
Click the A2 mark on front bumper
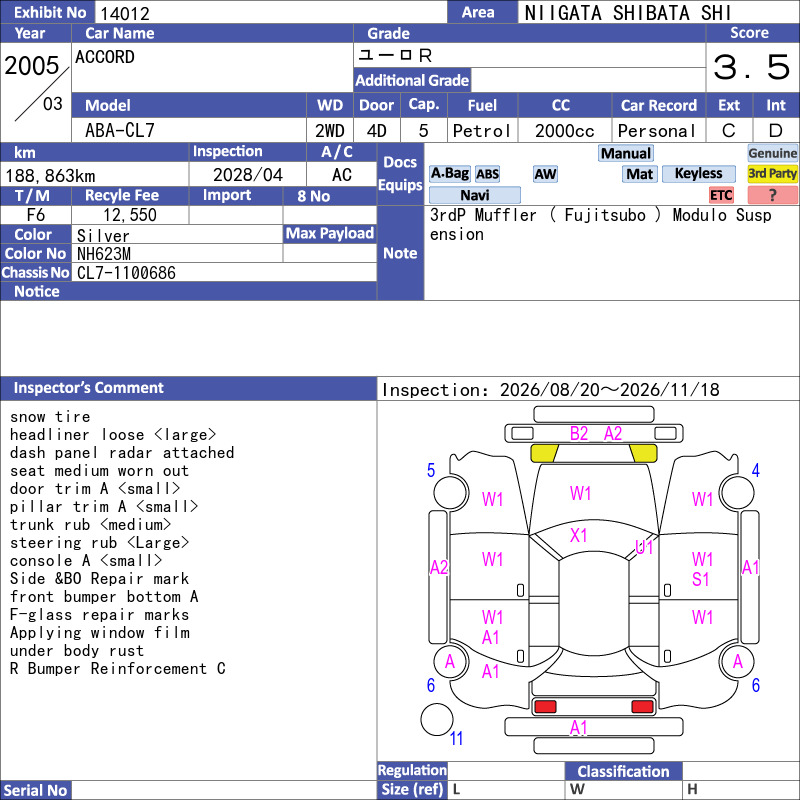click(x=613, y=434)
